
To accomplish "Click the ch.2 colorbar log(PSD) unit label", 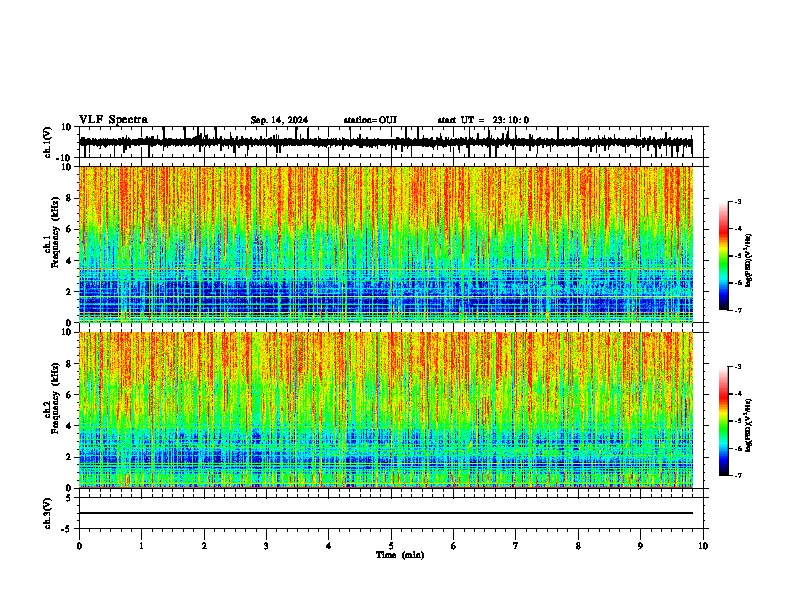I will pyautogui.click(x=749, y=425).
